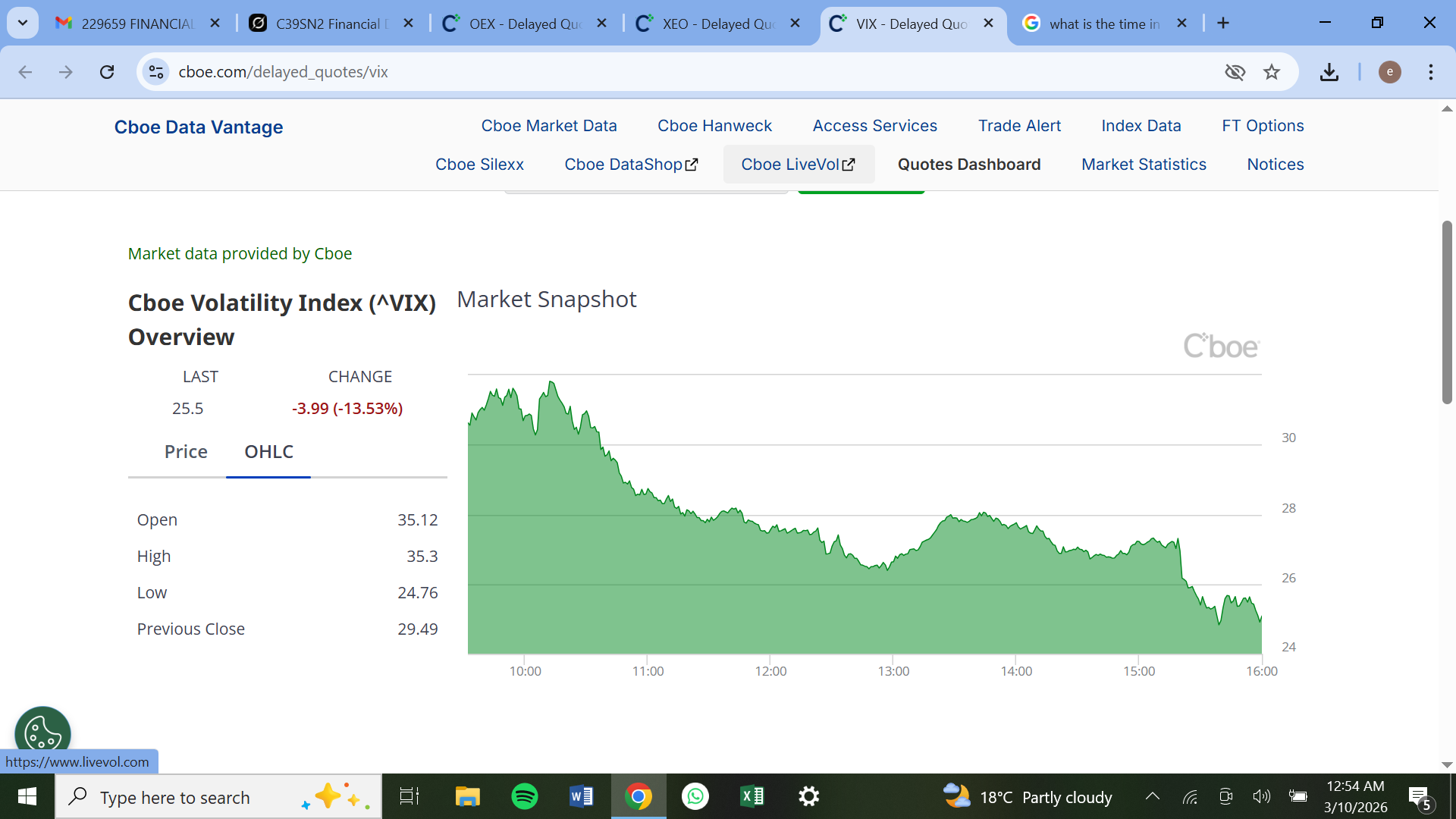The width and height of the screenshot is (1456, 819).
Task: Switch to the OEX Delayed Quotes tab
Action: pos(525,24)
